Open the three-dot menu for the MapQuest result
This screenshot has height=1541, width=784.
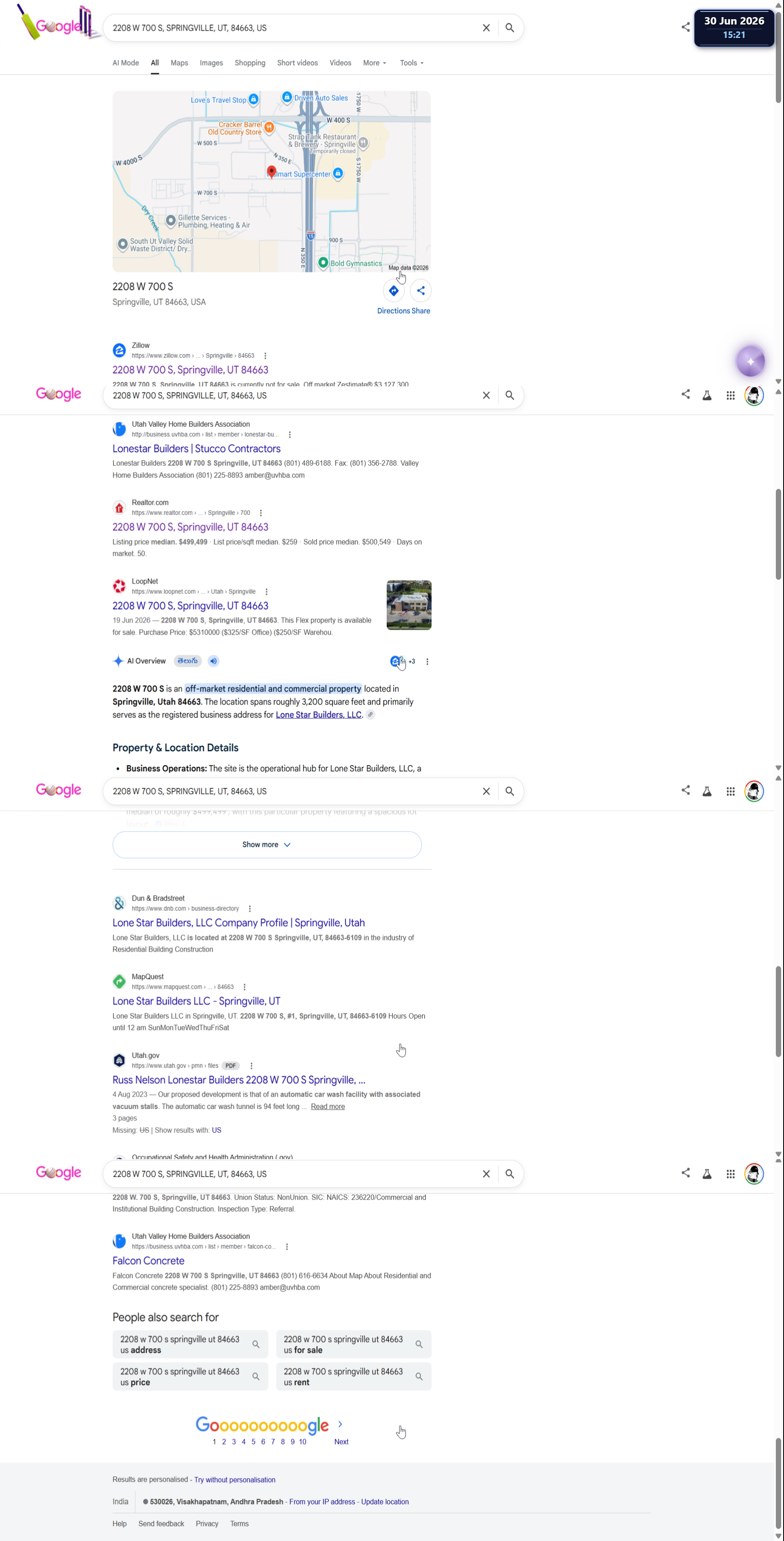(x=245, y=987)
